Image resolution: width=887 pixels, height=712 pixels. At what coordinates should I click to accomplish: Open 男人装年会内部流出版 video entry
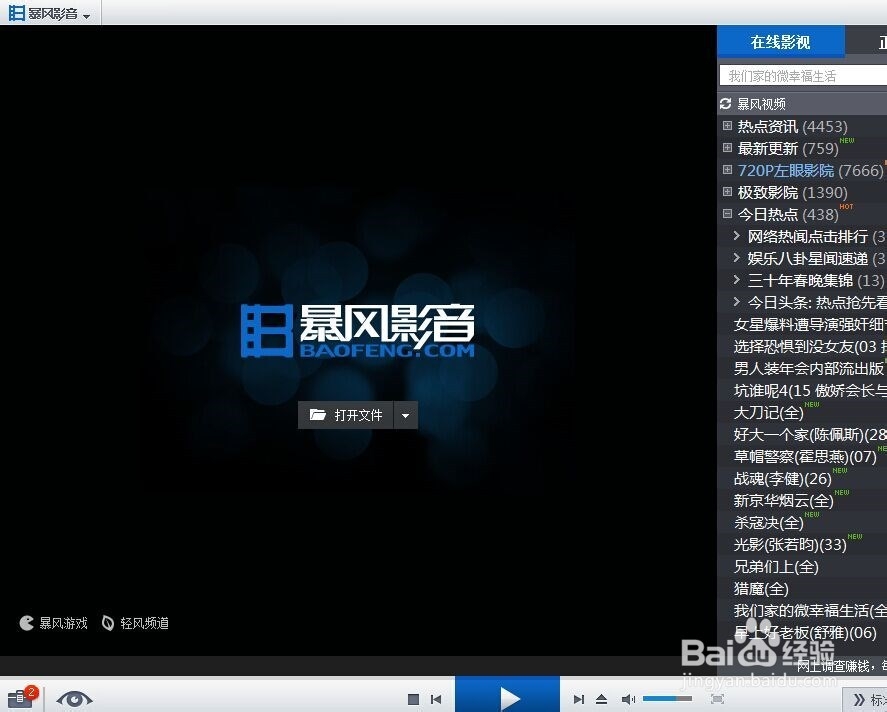pos(809,368)
